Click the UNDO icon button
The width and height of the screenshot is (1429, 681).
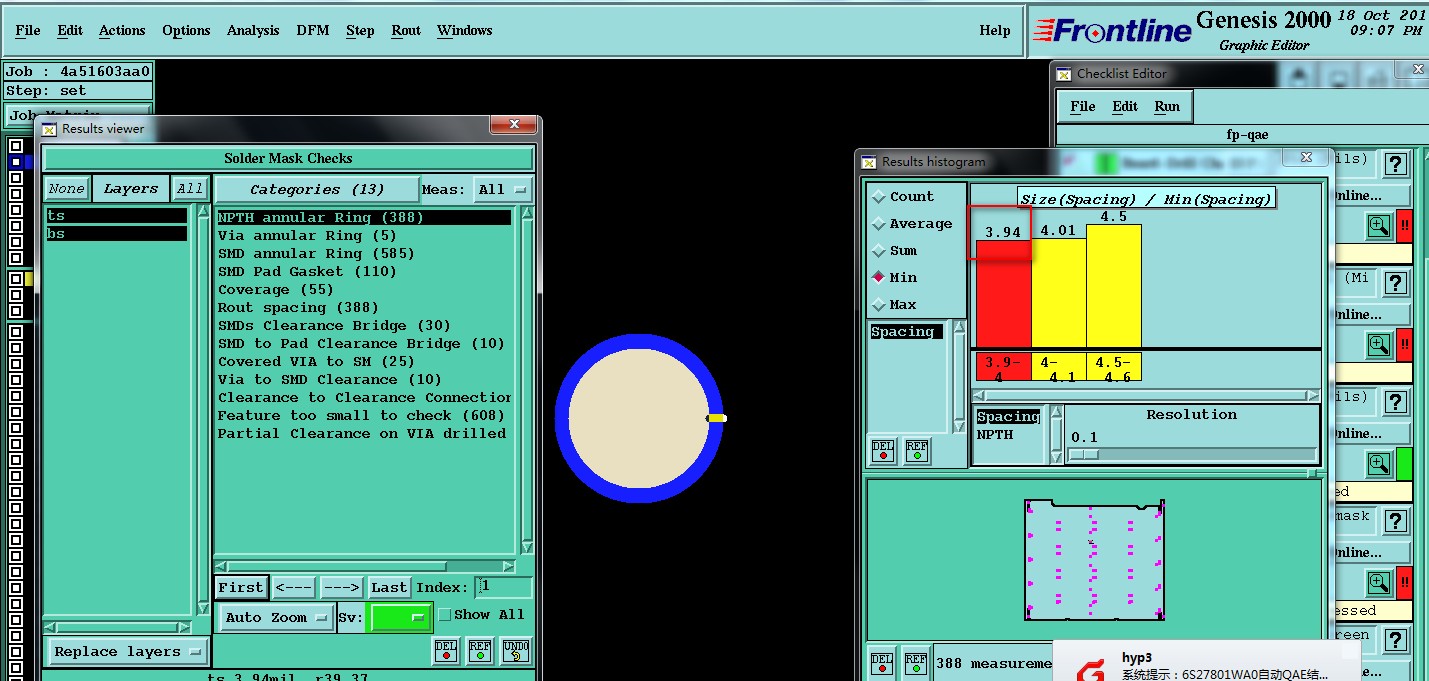point(515,650)
